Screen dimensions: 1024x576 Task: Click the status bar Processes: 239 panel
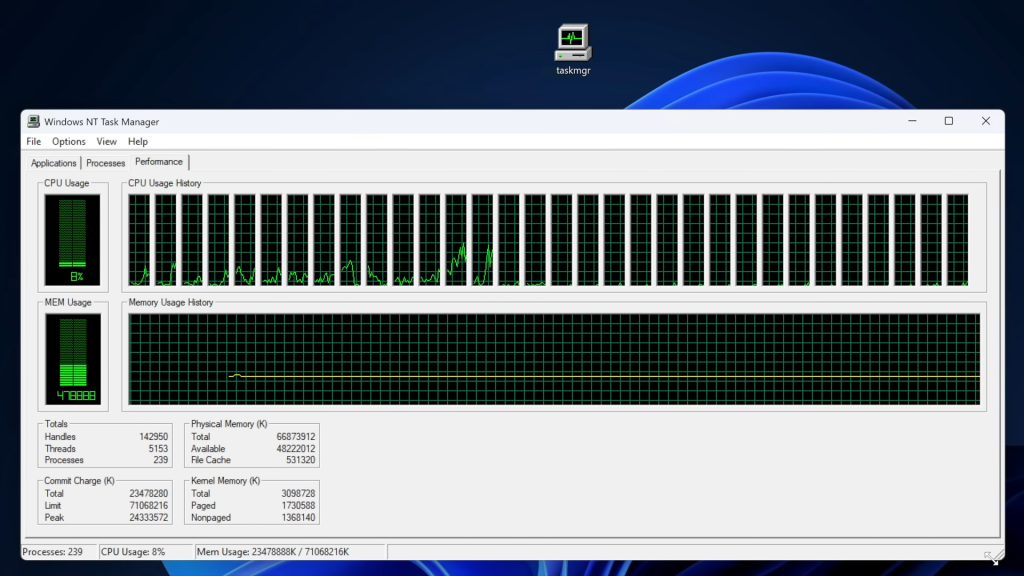59,552
